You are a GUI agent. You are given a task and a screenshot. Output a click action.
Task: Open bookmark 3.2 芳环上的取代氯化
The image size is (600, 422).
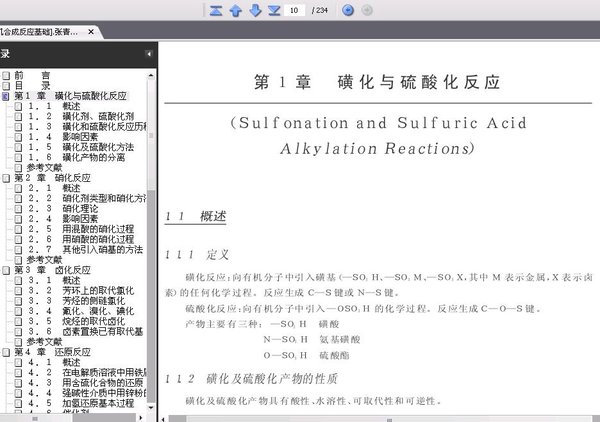click(81, 291)
